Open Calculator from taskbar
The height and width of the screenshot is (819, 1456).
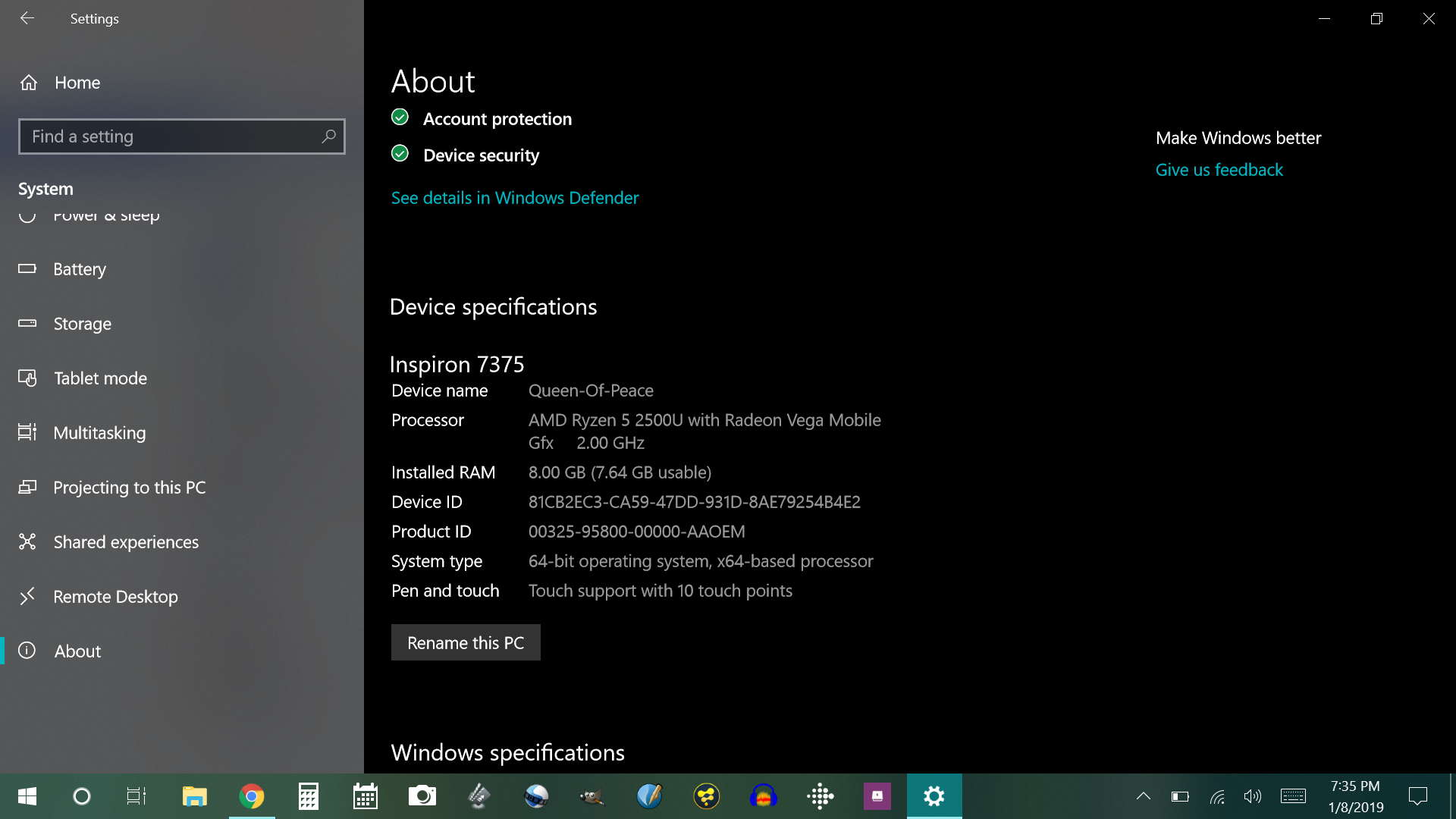[x=309, y=796]
